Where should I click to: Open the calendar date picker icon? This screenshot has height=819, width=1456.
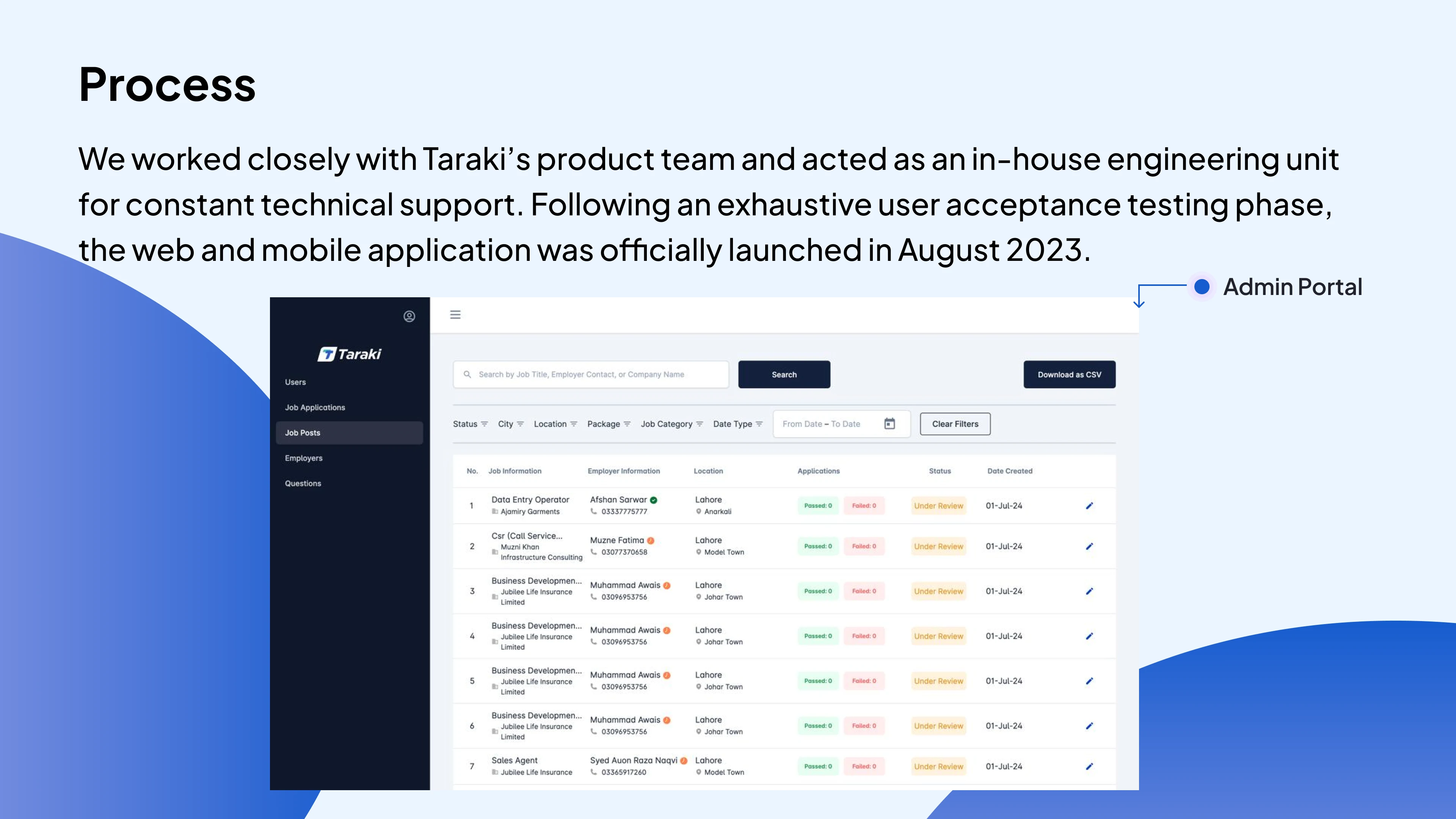tap(889, 424)
